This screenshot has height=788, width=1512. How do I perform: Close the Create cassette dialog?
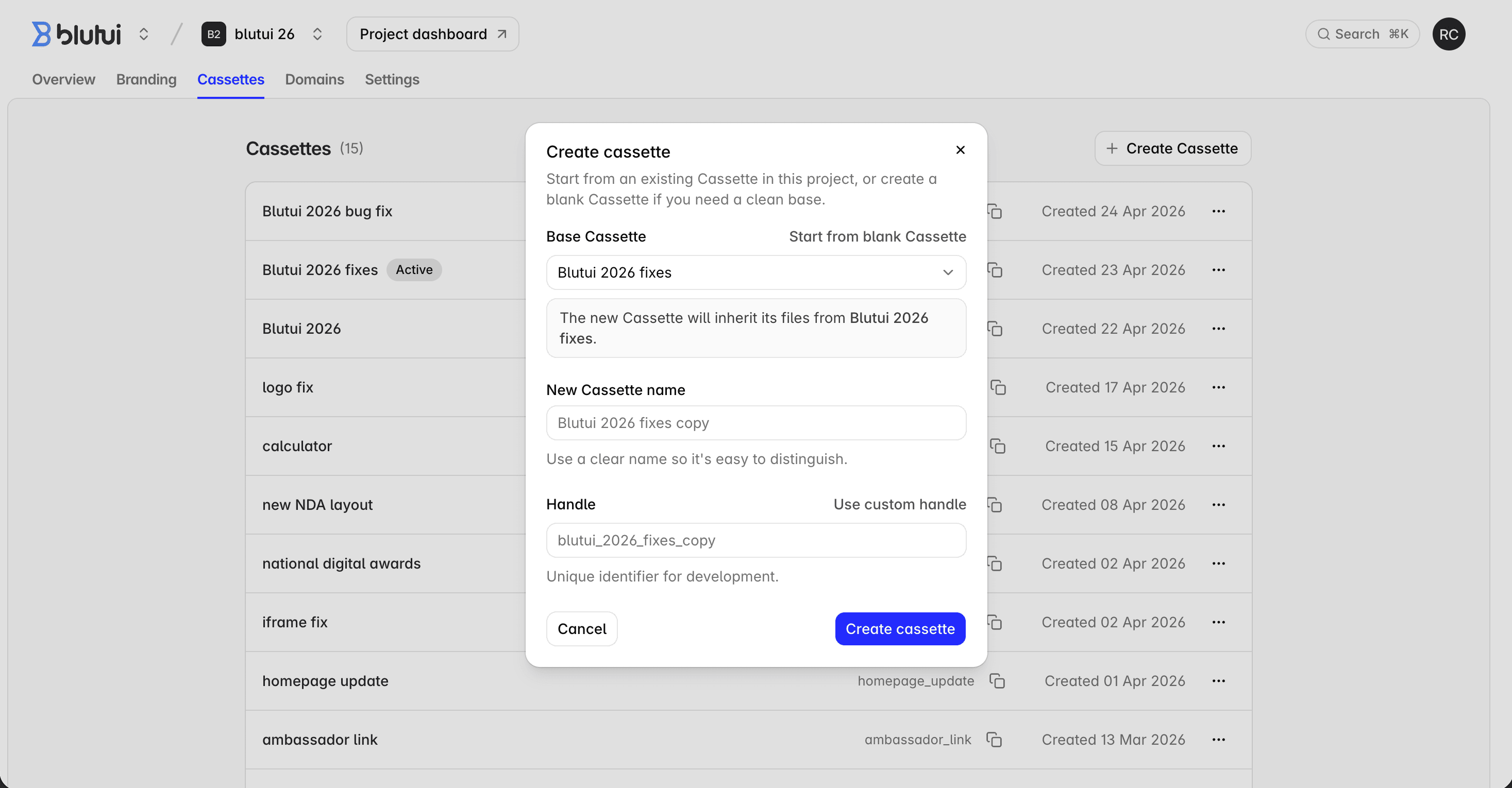coord(960,150)
